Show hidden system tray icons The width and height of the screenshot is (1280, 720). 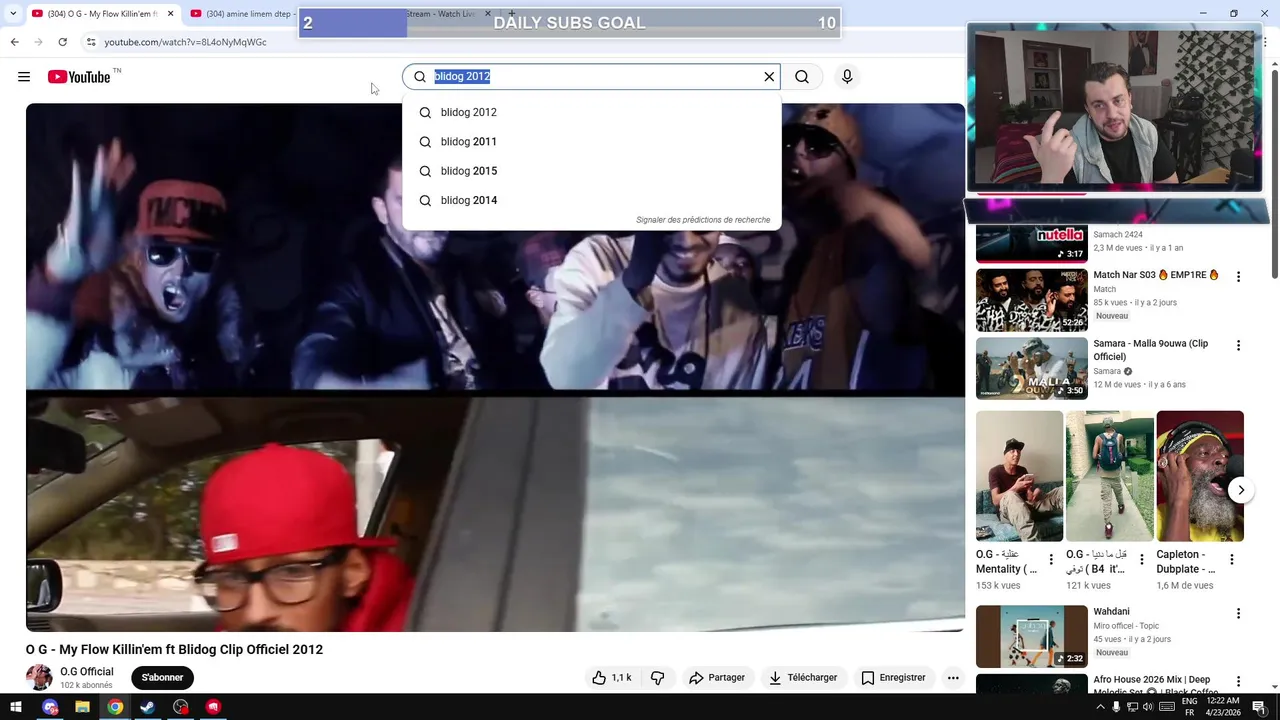point(1101,707)
